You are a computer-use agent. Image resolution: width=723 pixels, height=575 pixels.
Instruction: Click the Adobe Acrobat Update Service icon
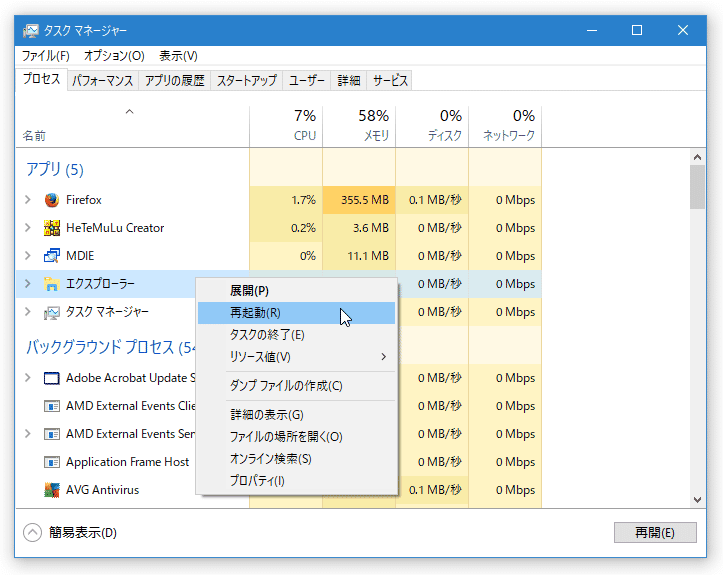click(x=52, y=378)
